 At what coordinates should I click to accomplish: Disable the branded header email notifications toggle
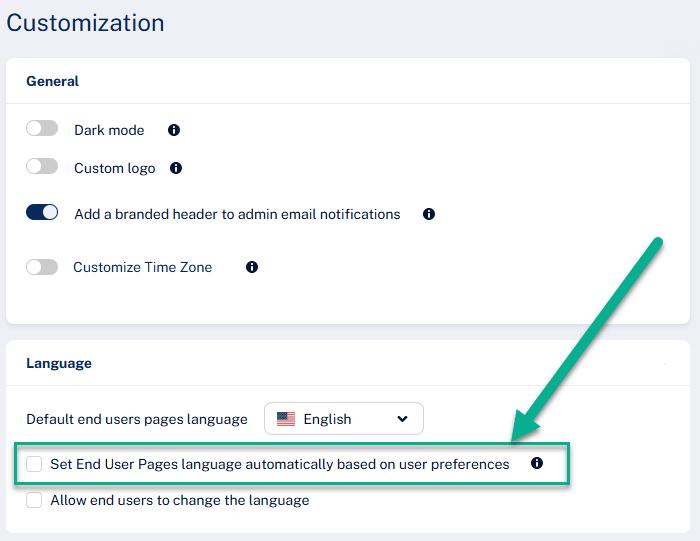click(42, 213)
